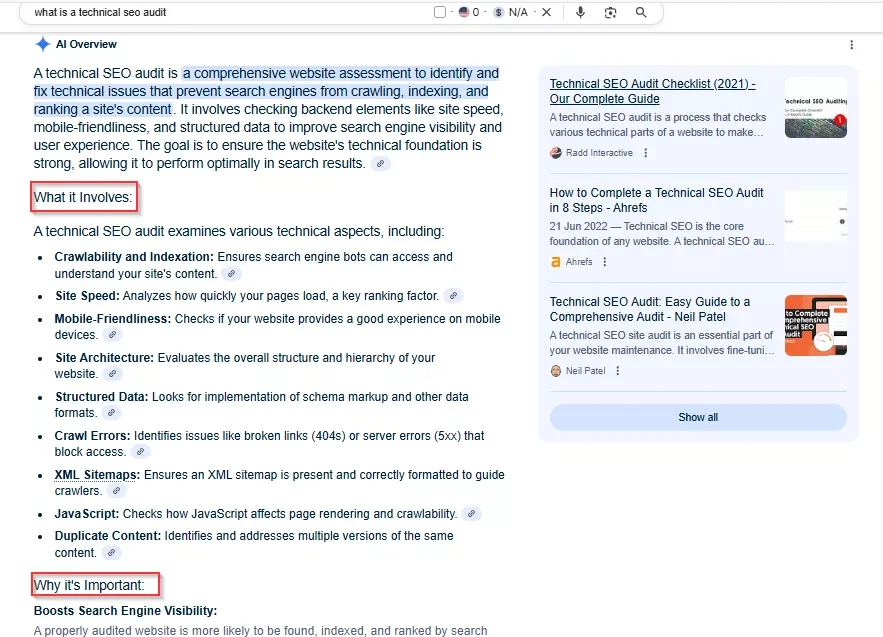Click the AI Overview sparkle icon
This screenshot has height=637, width=883.
pyautogui.click(x=43, y=43)
